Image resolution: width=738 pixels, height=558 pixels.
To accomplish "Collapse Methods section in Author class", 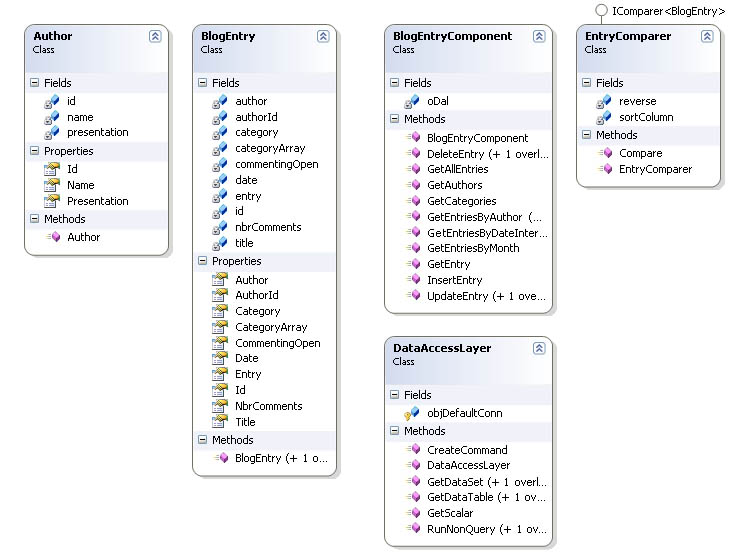I will [34, 218].
